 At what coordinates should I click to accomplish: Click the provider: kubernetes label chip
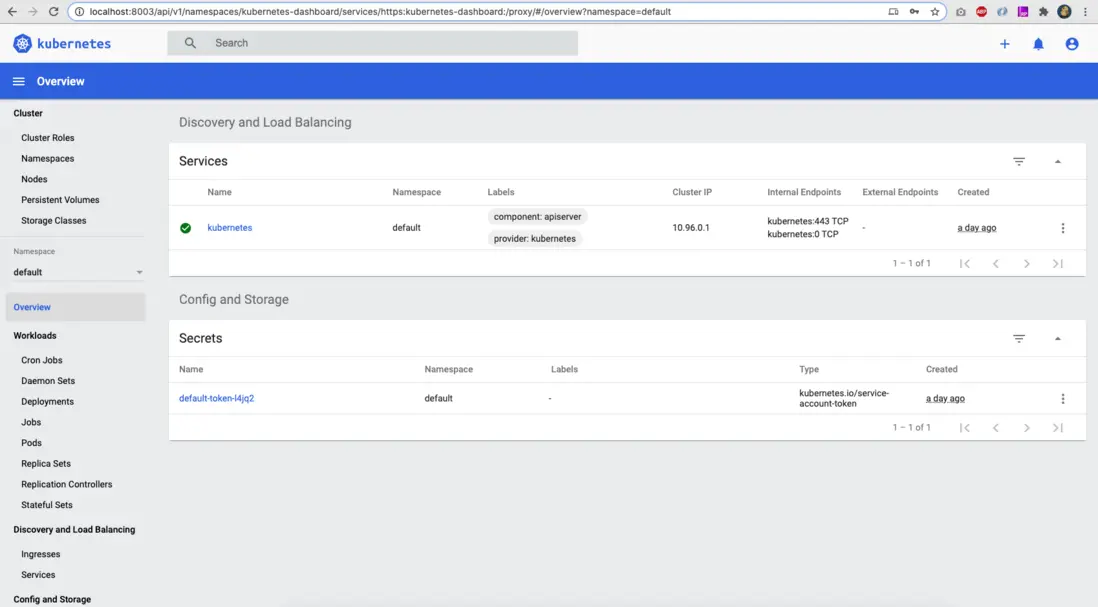[534, 239]
